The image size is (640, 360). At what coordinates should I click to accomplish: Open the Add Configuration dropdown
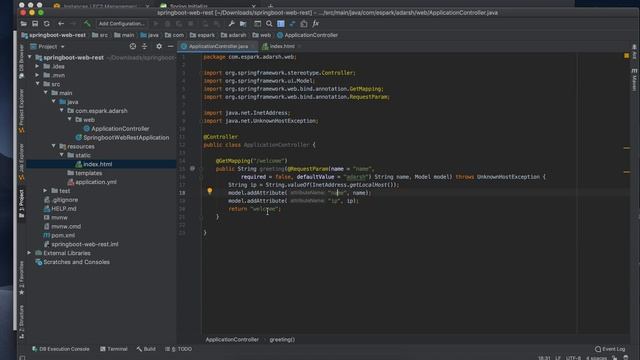122,24
